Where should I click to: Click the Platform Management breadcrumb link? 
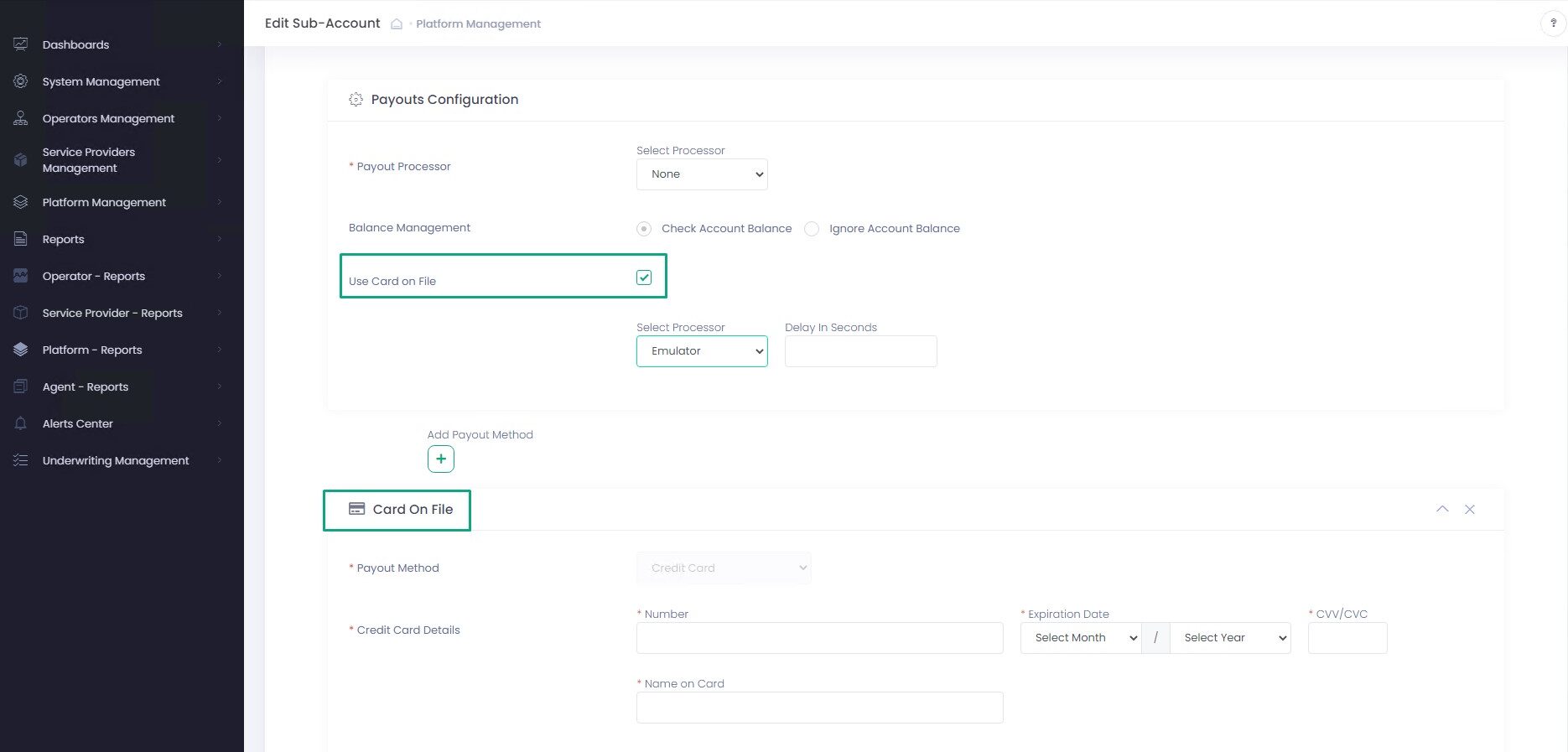[x=478, y=24]
